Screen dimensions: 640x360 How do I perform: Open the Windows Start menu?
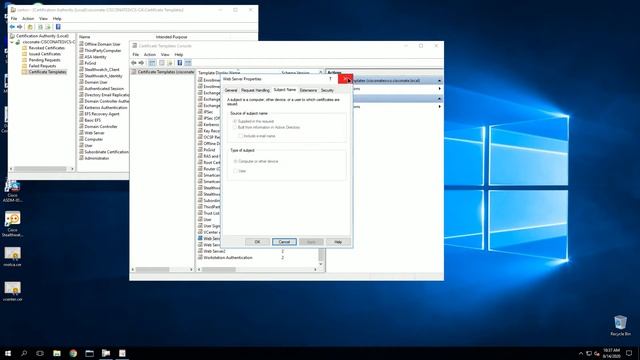point(8,353)
